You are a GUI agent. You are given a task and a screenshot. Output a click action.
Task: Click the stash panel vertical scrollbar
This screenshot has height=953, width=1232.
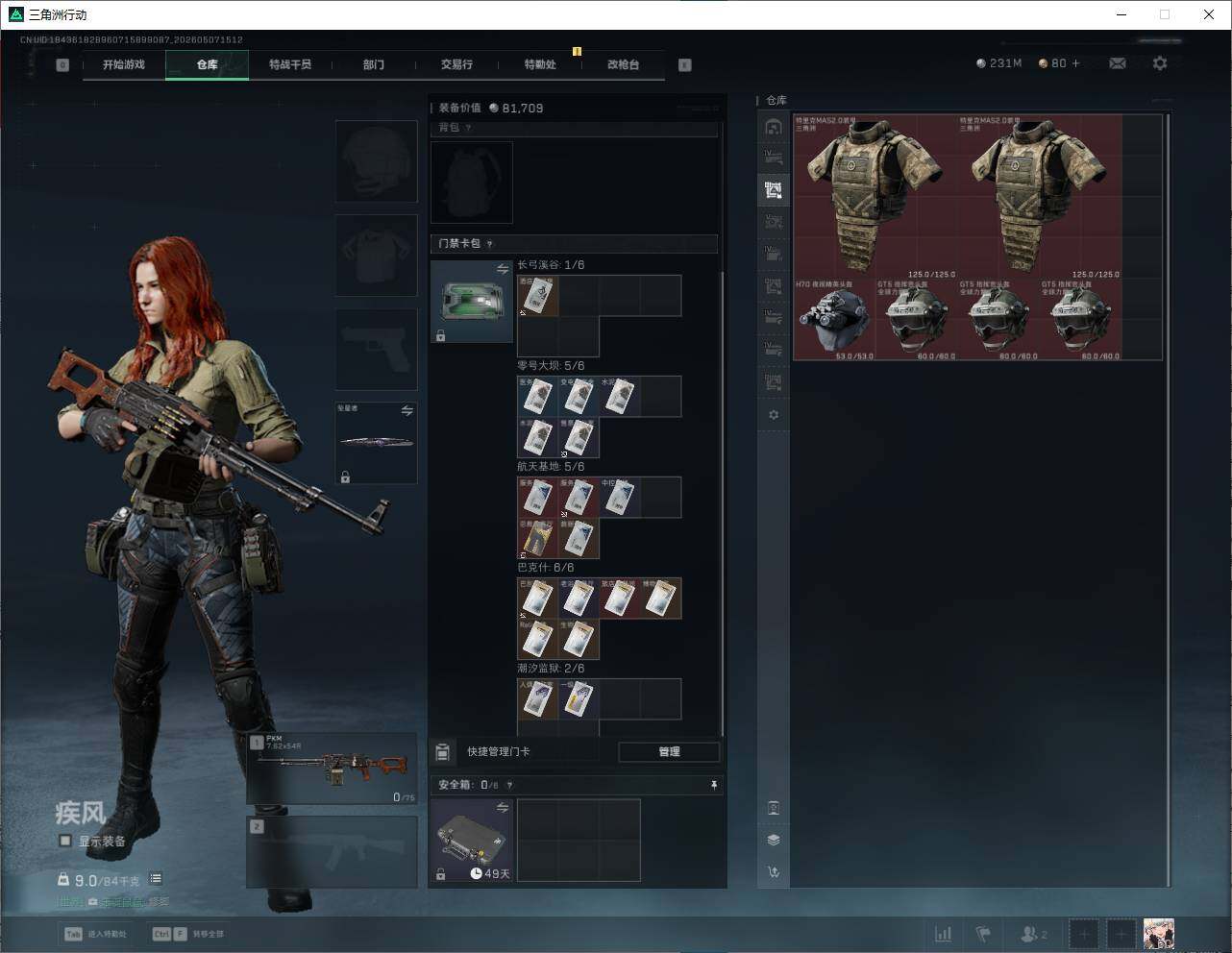[x=1168, y=500]
